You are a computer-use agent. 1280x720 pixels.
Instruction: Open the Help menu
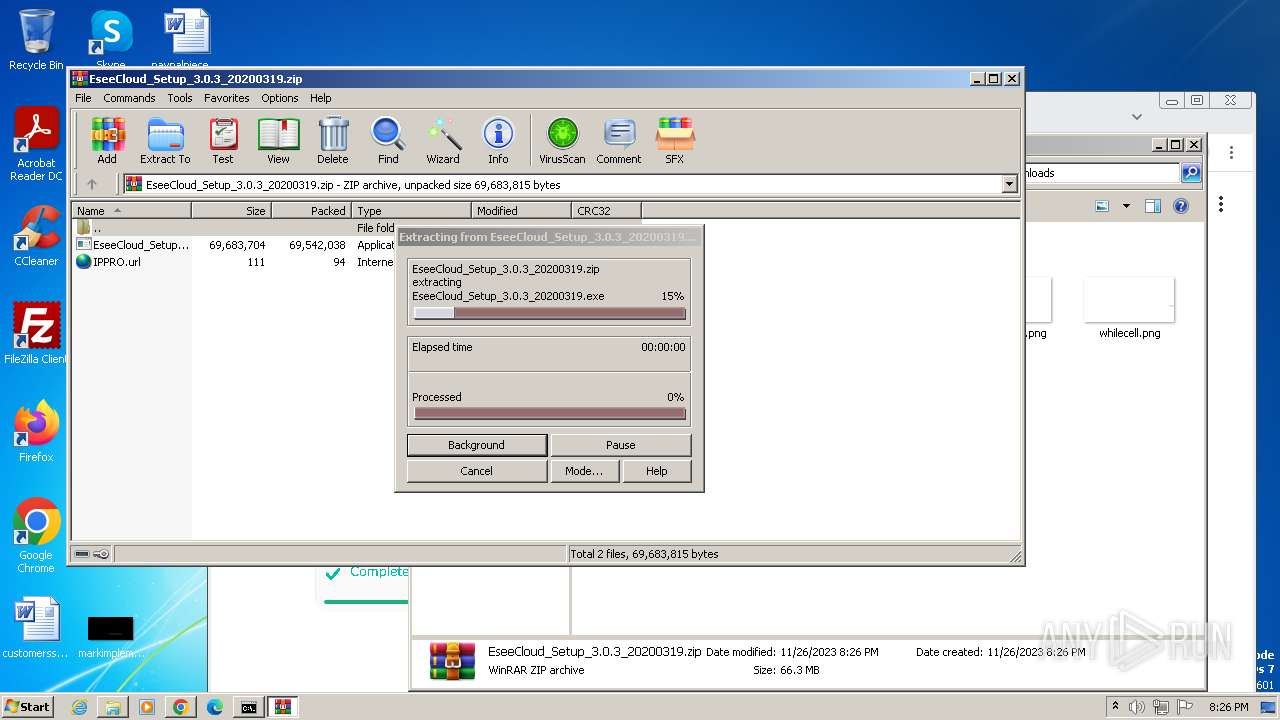[x=320, y=98]
